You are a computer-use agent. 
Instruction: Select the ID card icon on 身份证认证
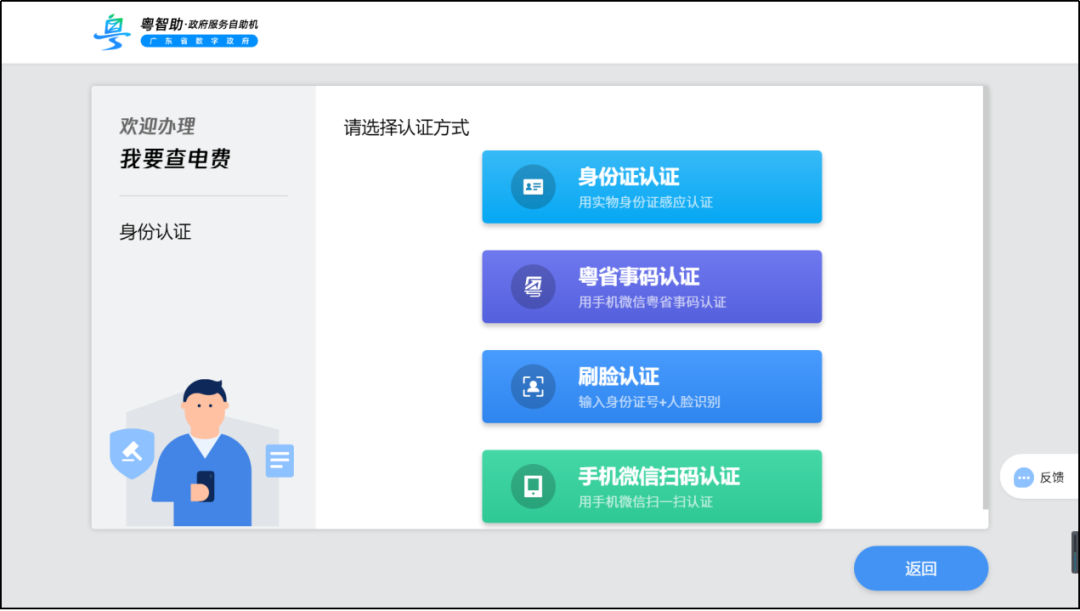(x=531, y=187)
